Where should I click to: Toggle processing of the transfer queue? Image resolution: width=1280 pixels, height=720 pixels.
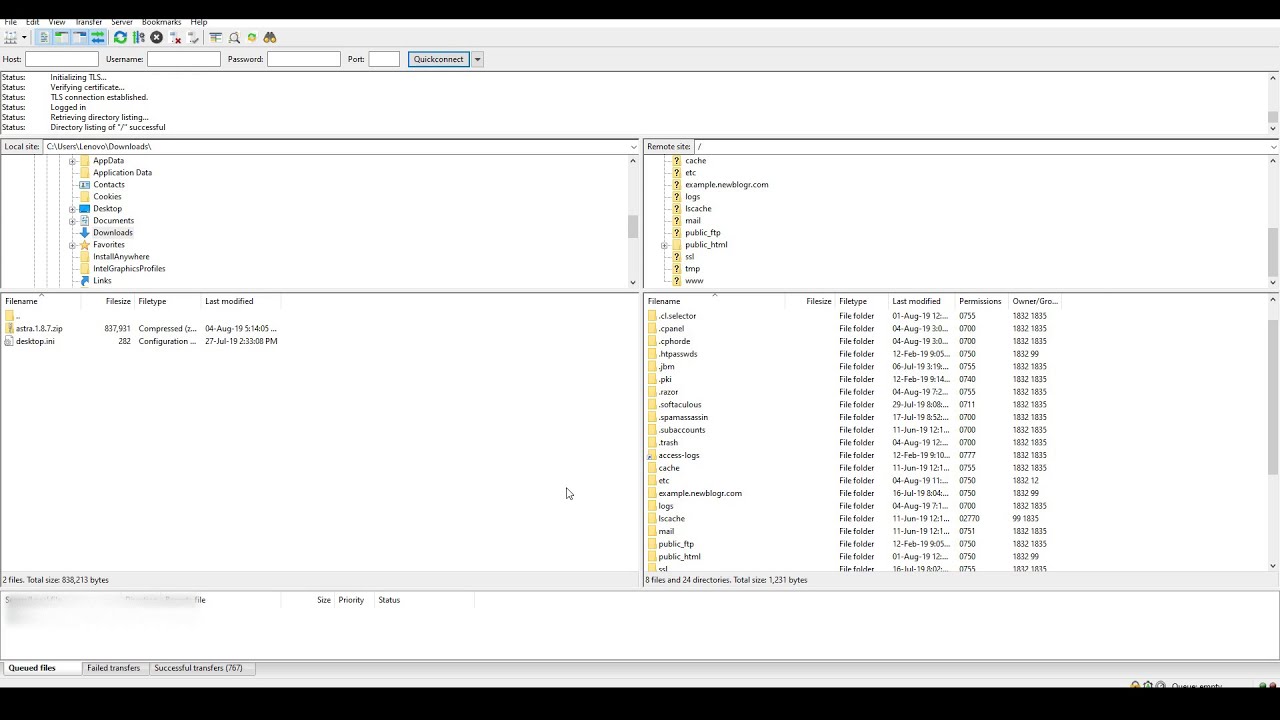point(139,38)
